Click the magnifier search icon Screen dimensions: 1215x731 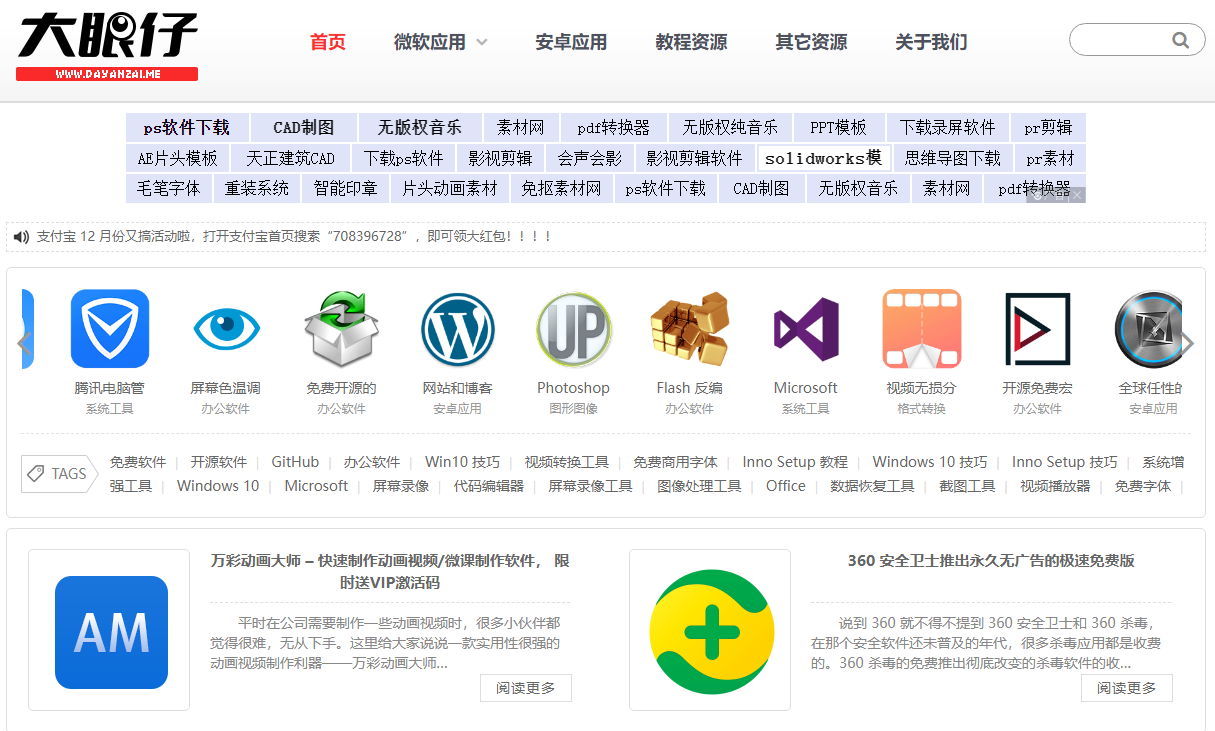[1181, 41]
